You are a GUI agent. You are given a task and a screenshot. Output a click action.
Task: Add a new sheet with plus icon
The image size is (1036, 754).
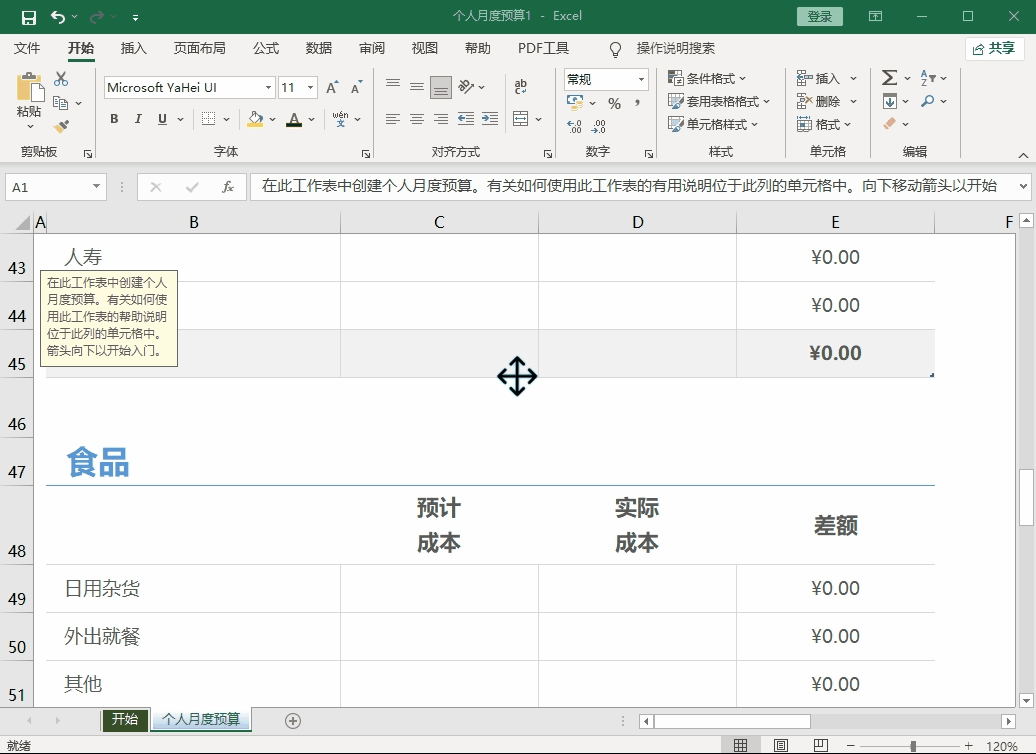pos(293,721)
